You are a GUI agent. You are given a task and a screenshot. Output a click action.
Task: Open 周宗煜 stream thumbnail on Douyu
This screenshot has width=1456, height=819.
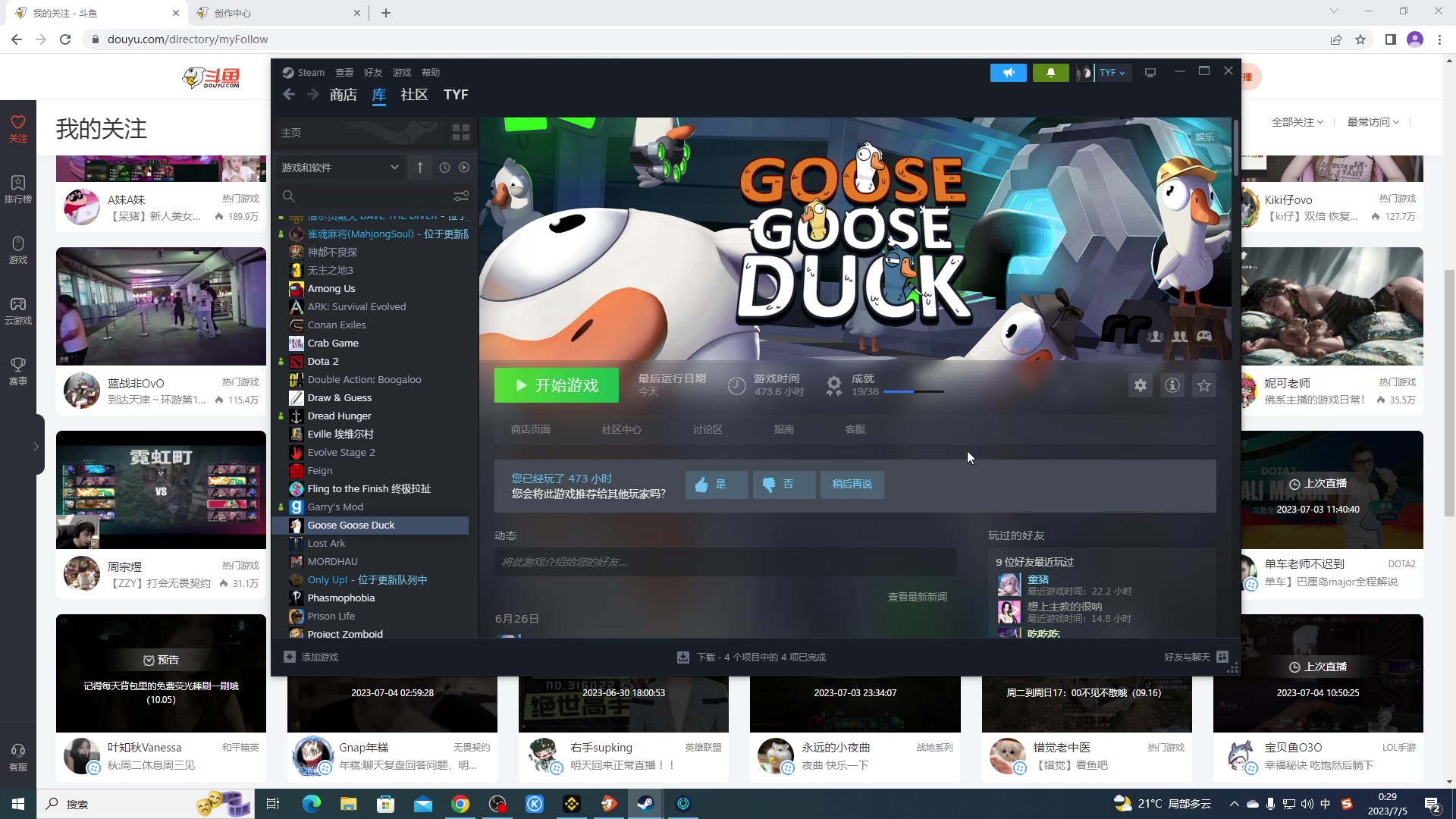(161, 490)
